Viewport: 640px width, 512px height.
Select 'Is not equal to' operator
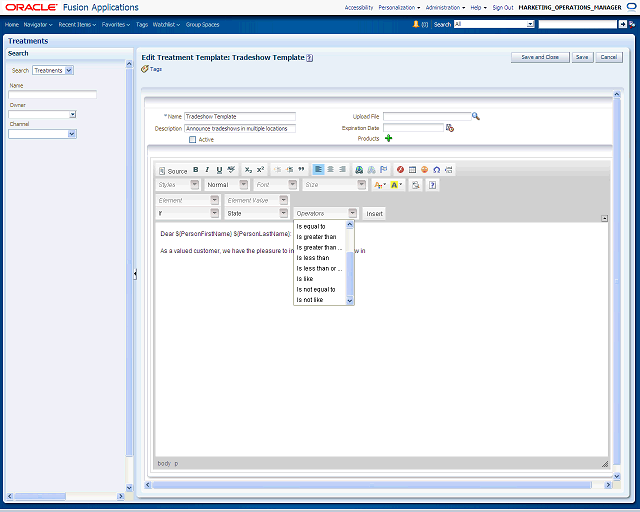316,289
